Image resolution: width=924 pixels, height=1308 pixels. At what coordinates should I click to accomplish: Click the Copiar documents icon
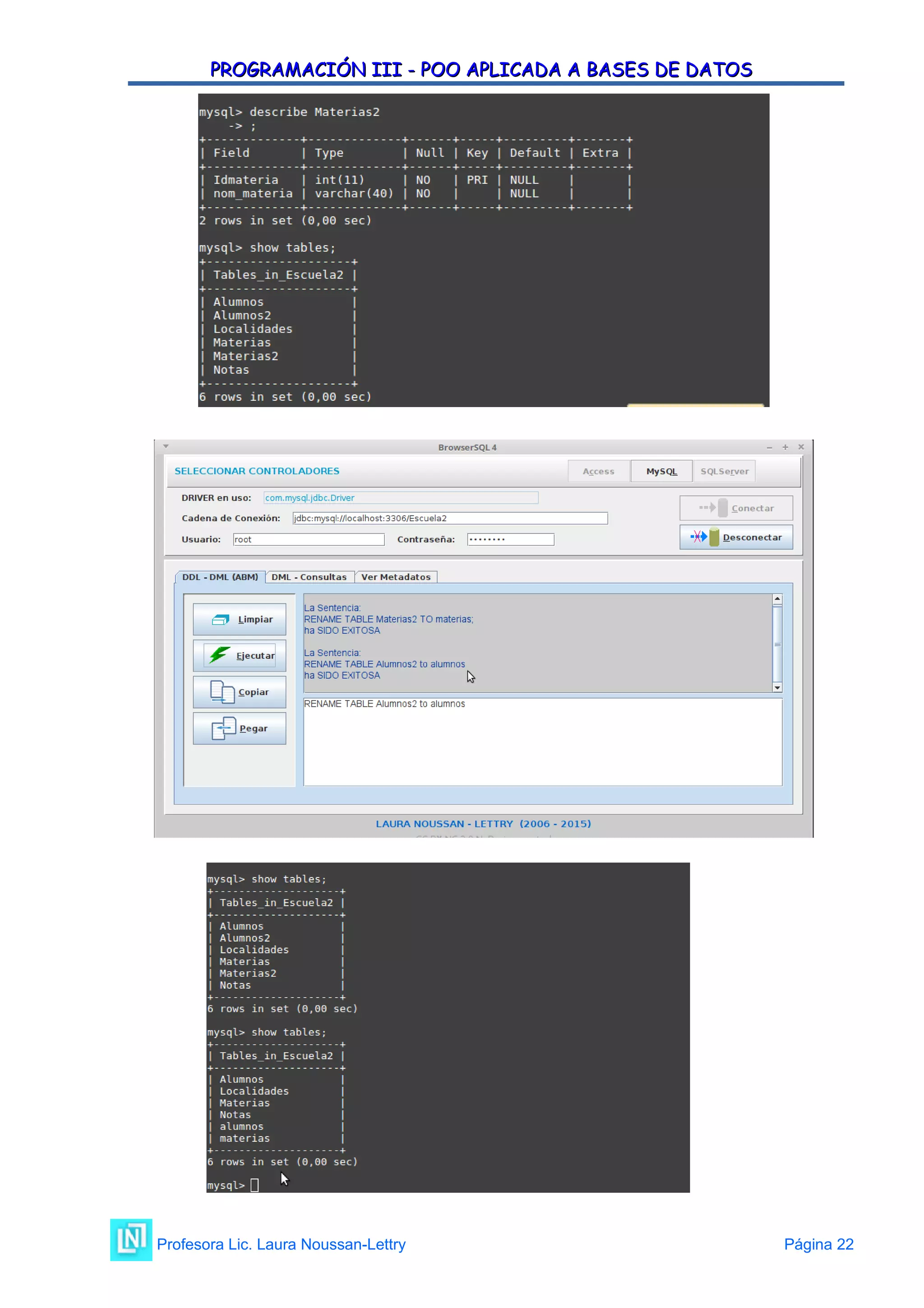(222, 691)
